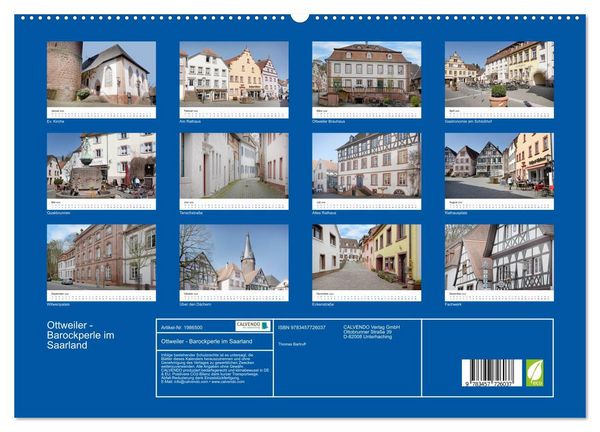Image resolution: width=600 pixels, height=432 pixels.
Task: Open the Enkenstraße street photo
Action: coord(367,257)
